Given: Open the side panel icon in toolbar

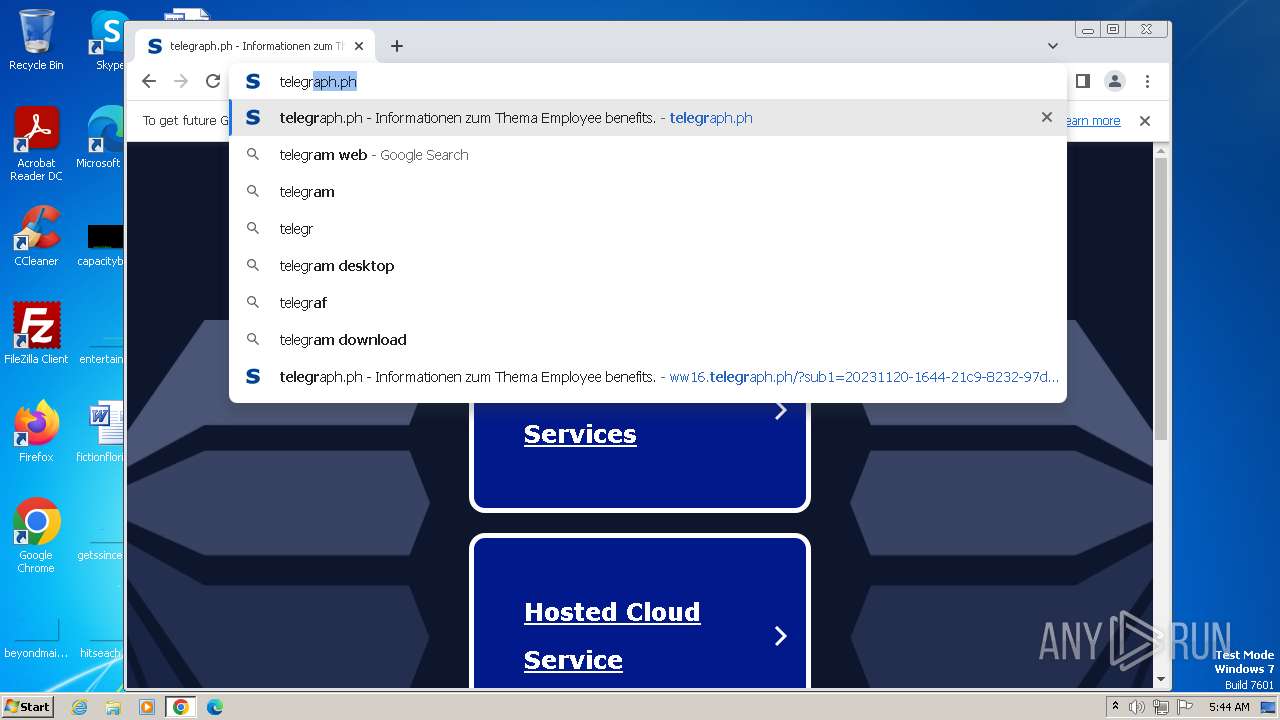Looking at the screenshot, I should pos(1082,81).
